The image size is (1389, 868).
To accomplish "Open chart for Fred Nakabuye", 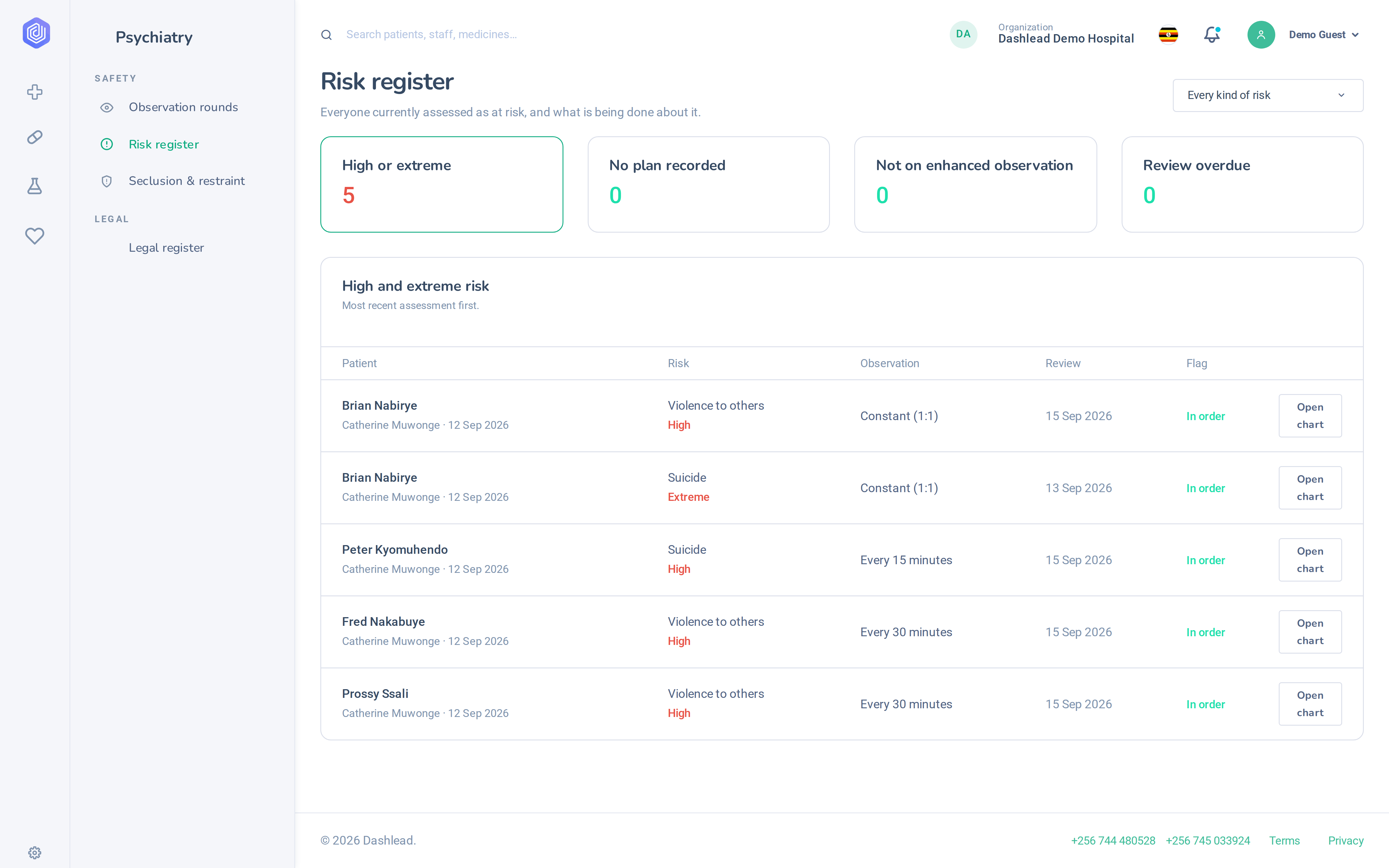I will (1310, 632).
